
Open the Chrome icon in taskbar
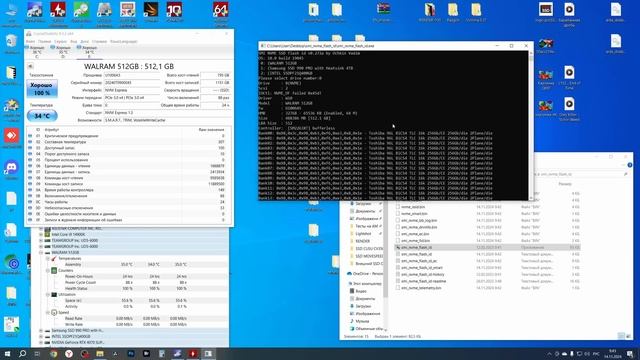pos(53,353)
